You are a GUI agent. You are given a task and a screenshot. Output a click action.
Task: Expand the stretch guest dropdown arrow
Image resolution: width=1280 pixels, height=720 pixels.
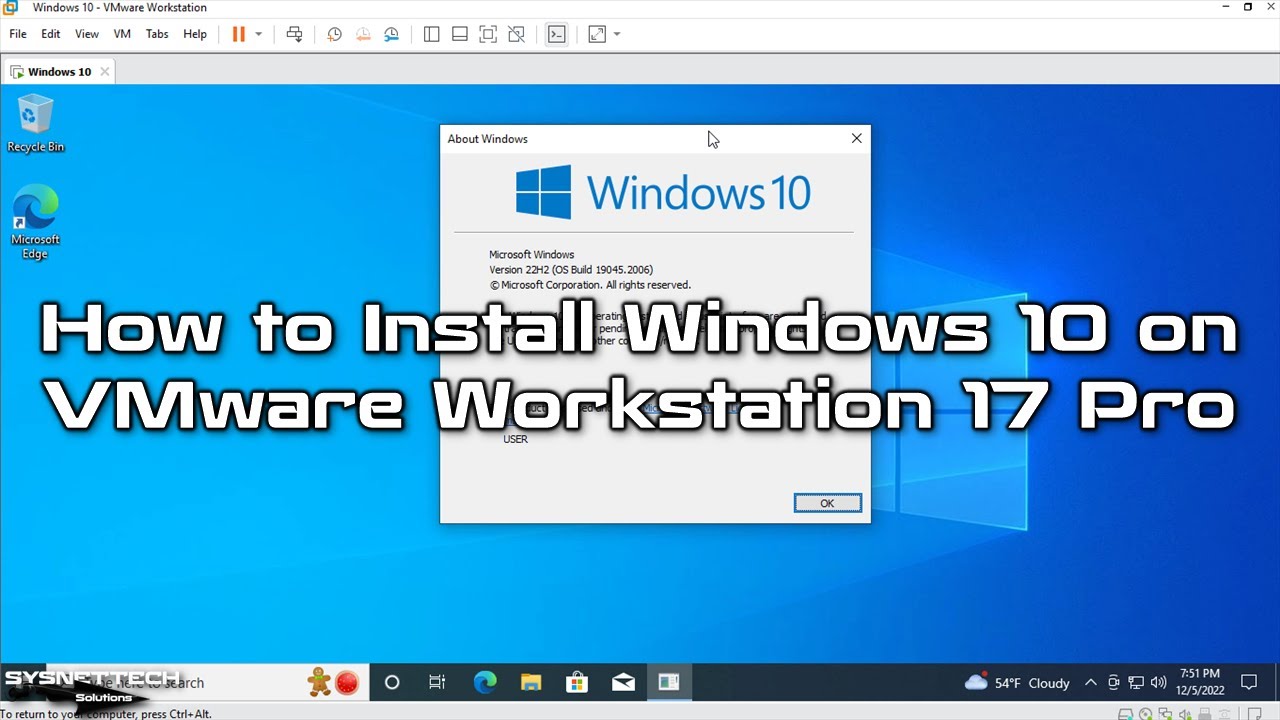click(617, 34)
